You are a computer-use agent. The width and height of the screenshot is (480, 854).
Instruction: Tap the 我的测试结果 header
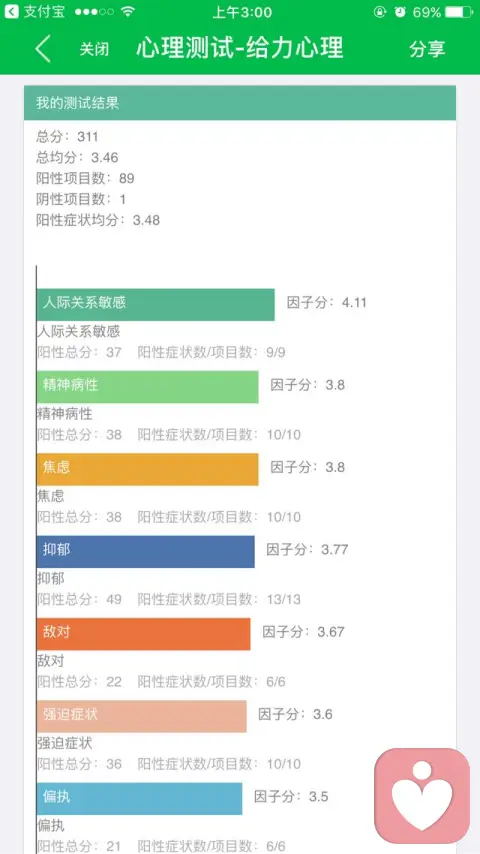(240, 103)
